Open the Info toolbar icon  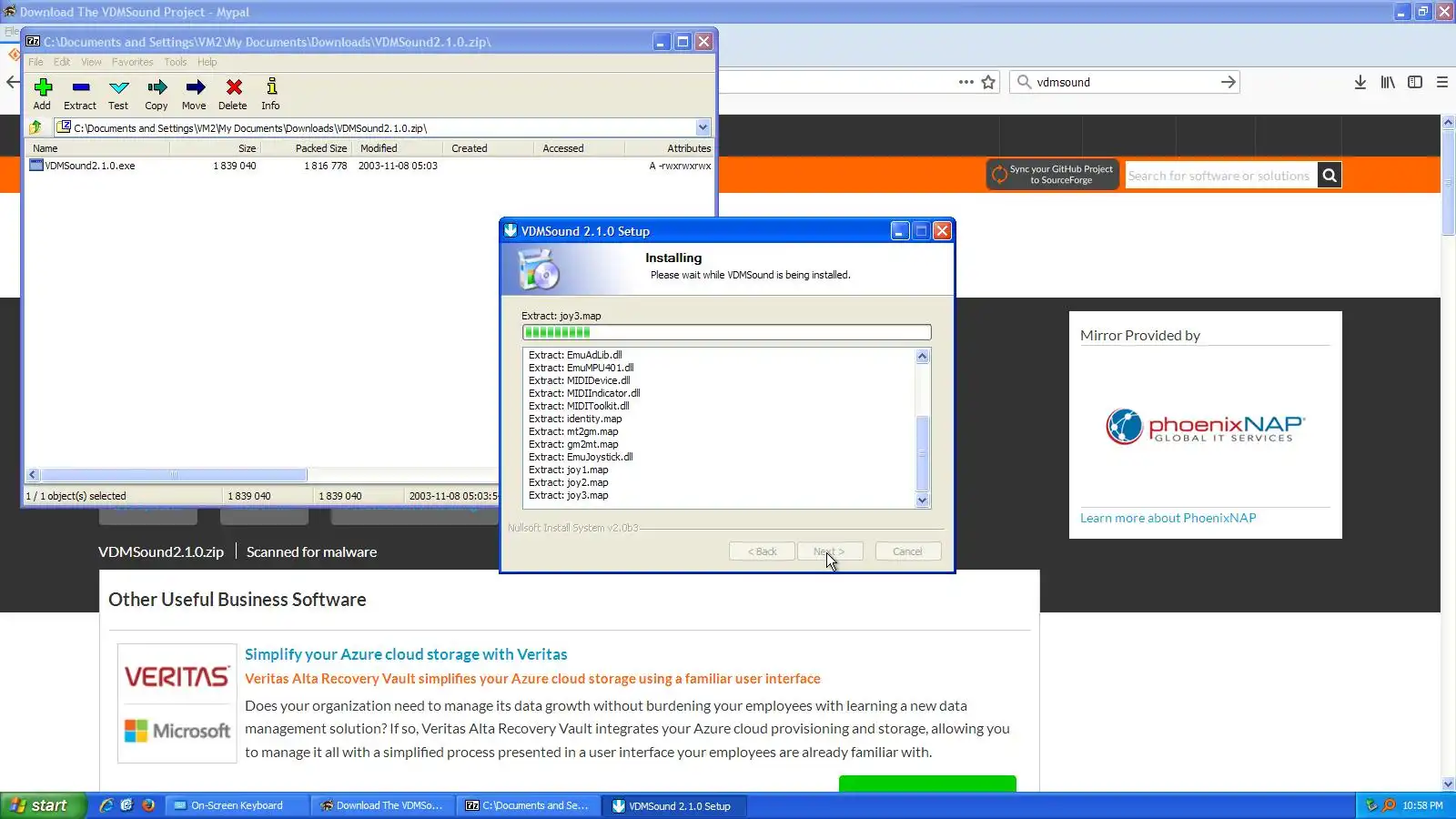pyautogui.click(x=271, y=87)
